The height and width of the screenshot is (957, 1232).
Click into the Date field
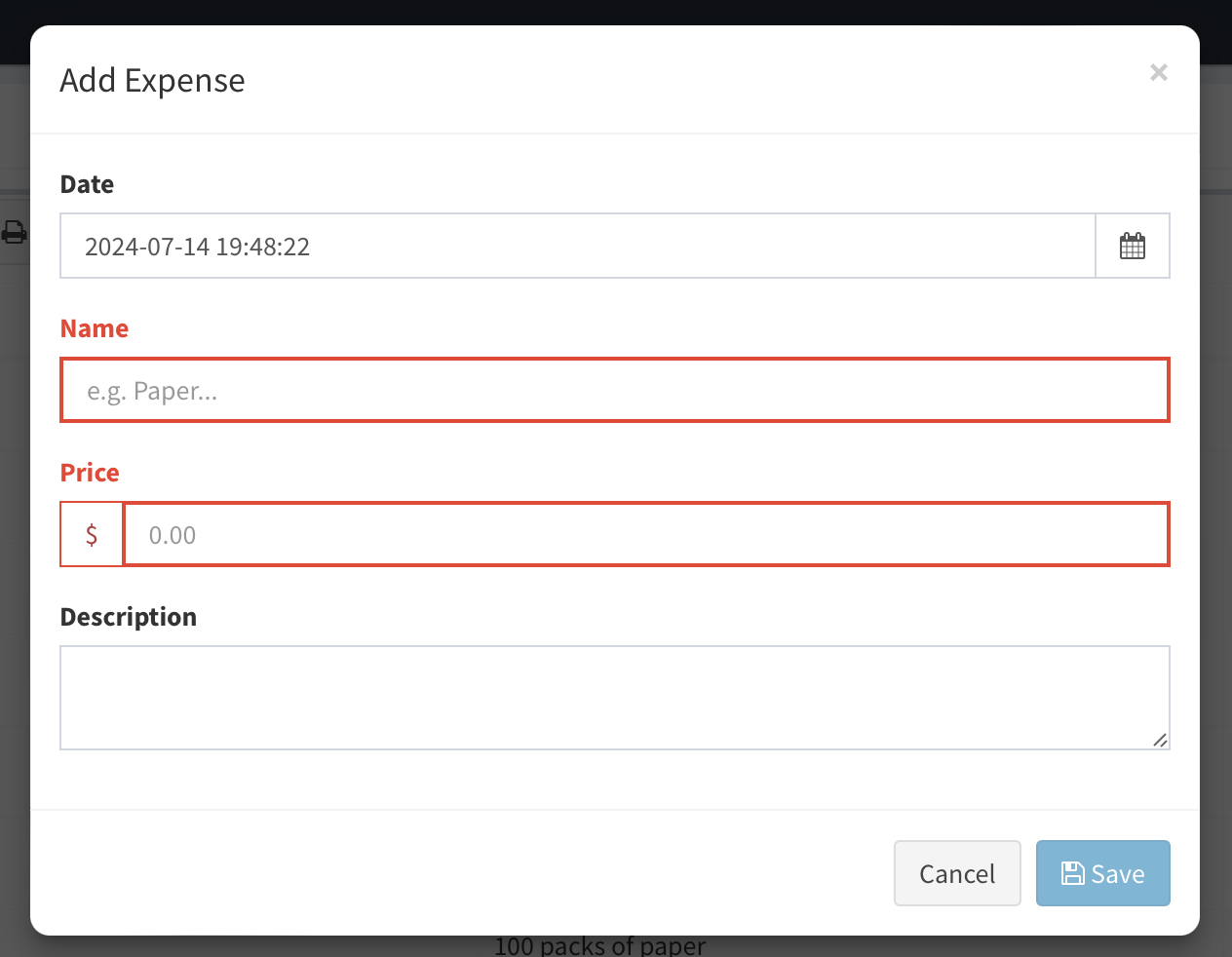pyautogui.click(x=577, y=246)
